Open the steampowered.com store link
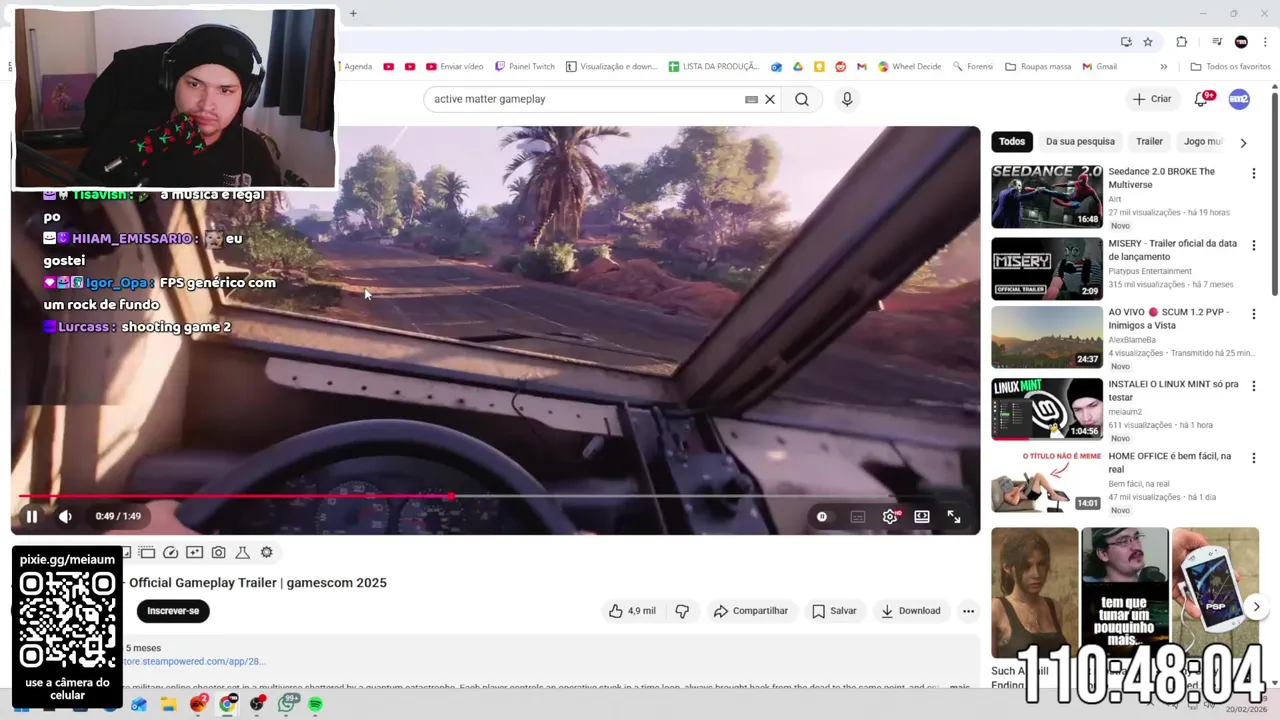1280x720 pixels. [194, 662]
